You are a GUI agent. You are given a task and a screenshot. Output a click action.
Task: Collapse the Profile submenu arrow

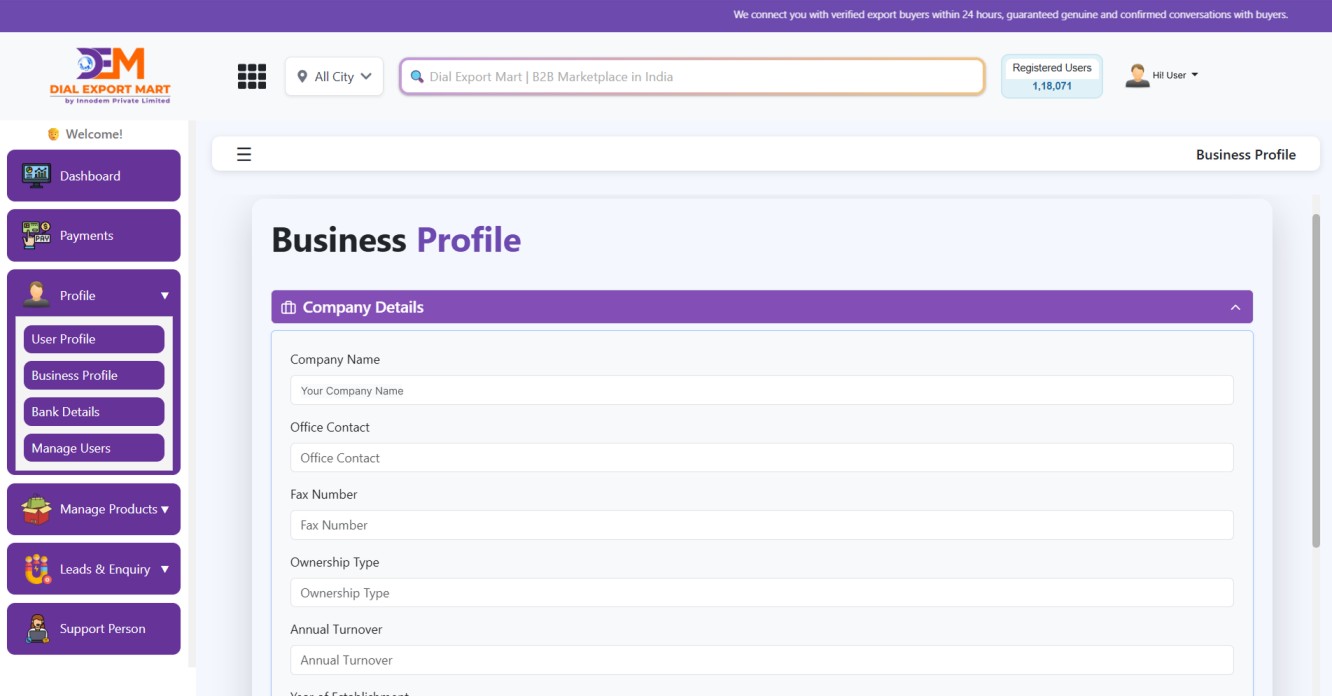(x=165, y=296)
